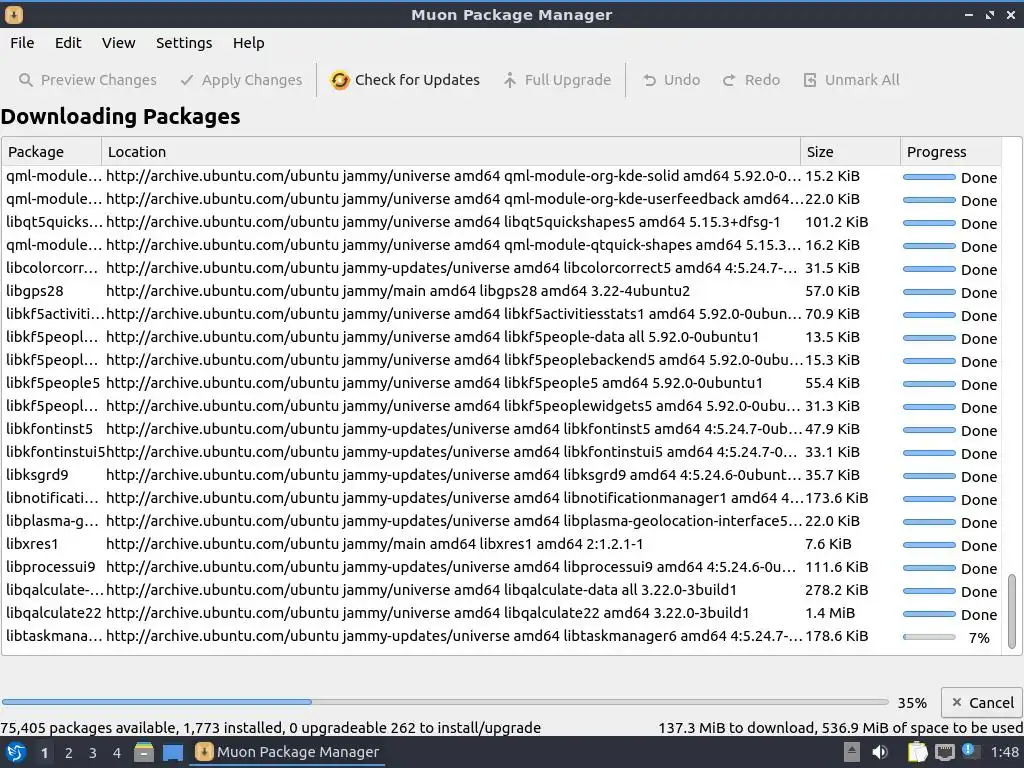
Task: Click the Preview Changes magnifier icon
Action: (x=25, y=80)
